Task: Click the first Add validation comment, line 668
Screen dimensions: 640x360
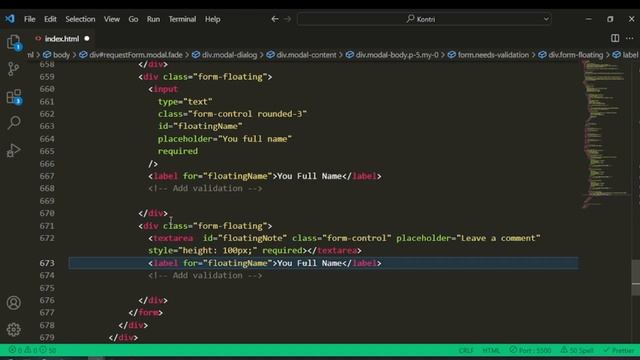Action: [x=205, y=189]
